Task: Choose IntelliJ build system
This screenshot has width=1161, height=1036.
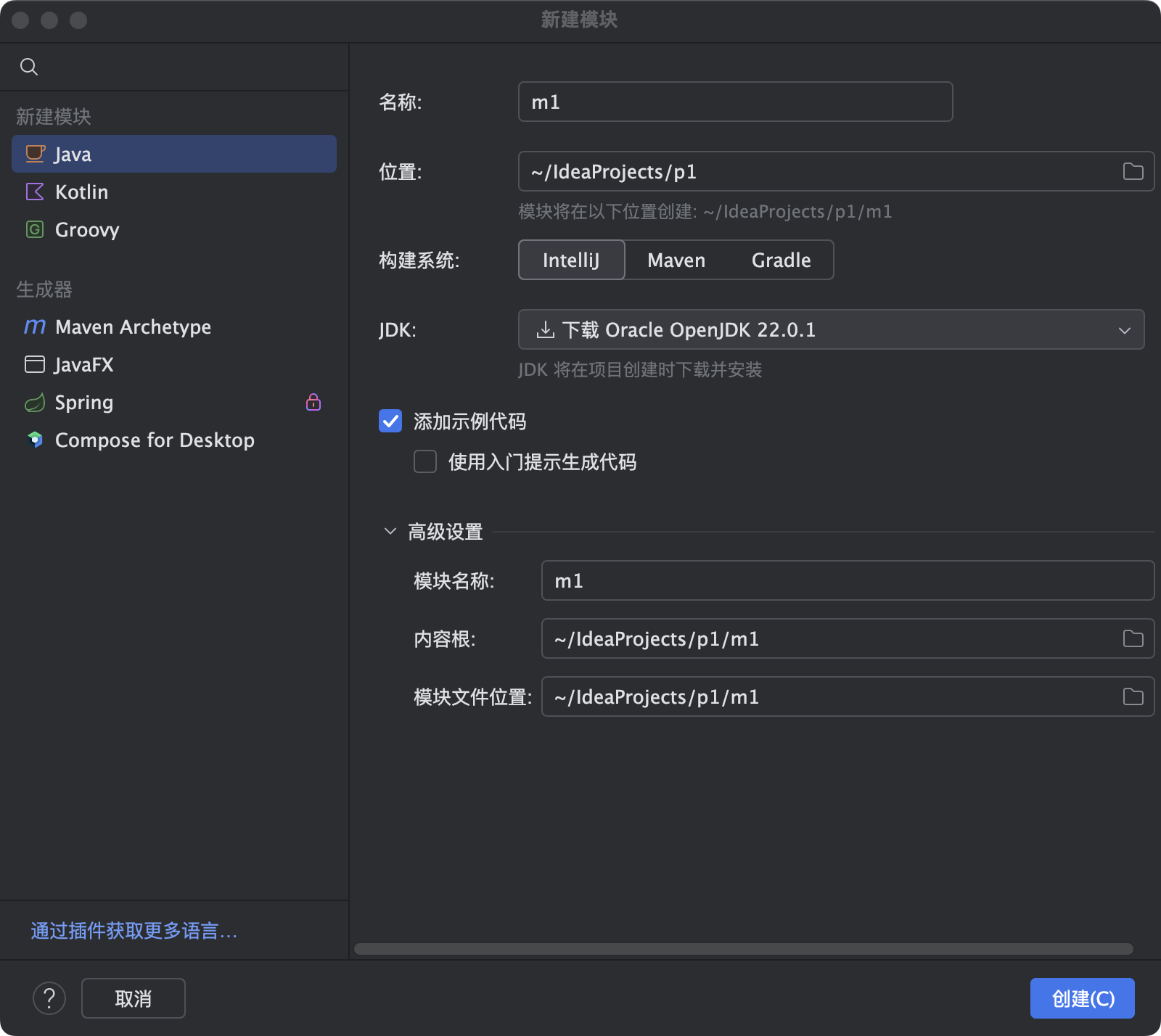Action: coord(572,260)
